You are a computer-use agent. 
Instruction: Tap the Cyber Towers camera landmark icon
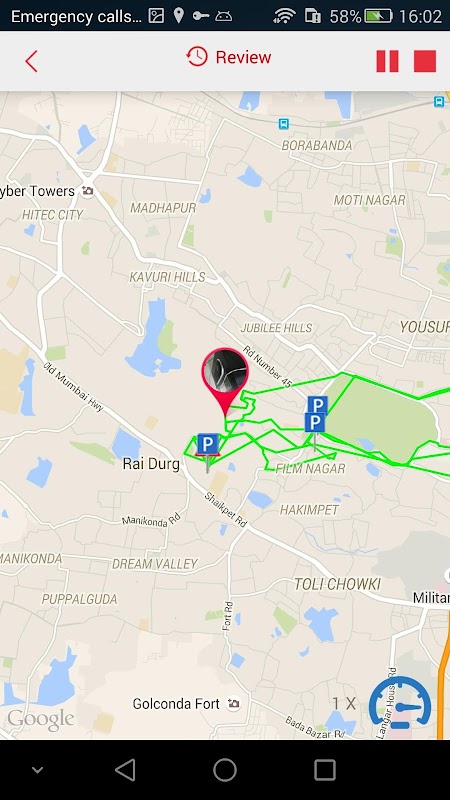pos(88,191)
